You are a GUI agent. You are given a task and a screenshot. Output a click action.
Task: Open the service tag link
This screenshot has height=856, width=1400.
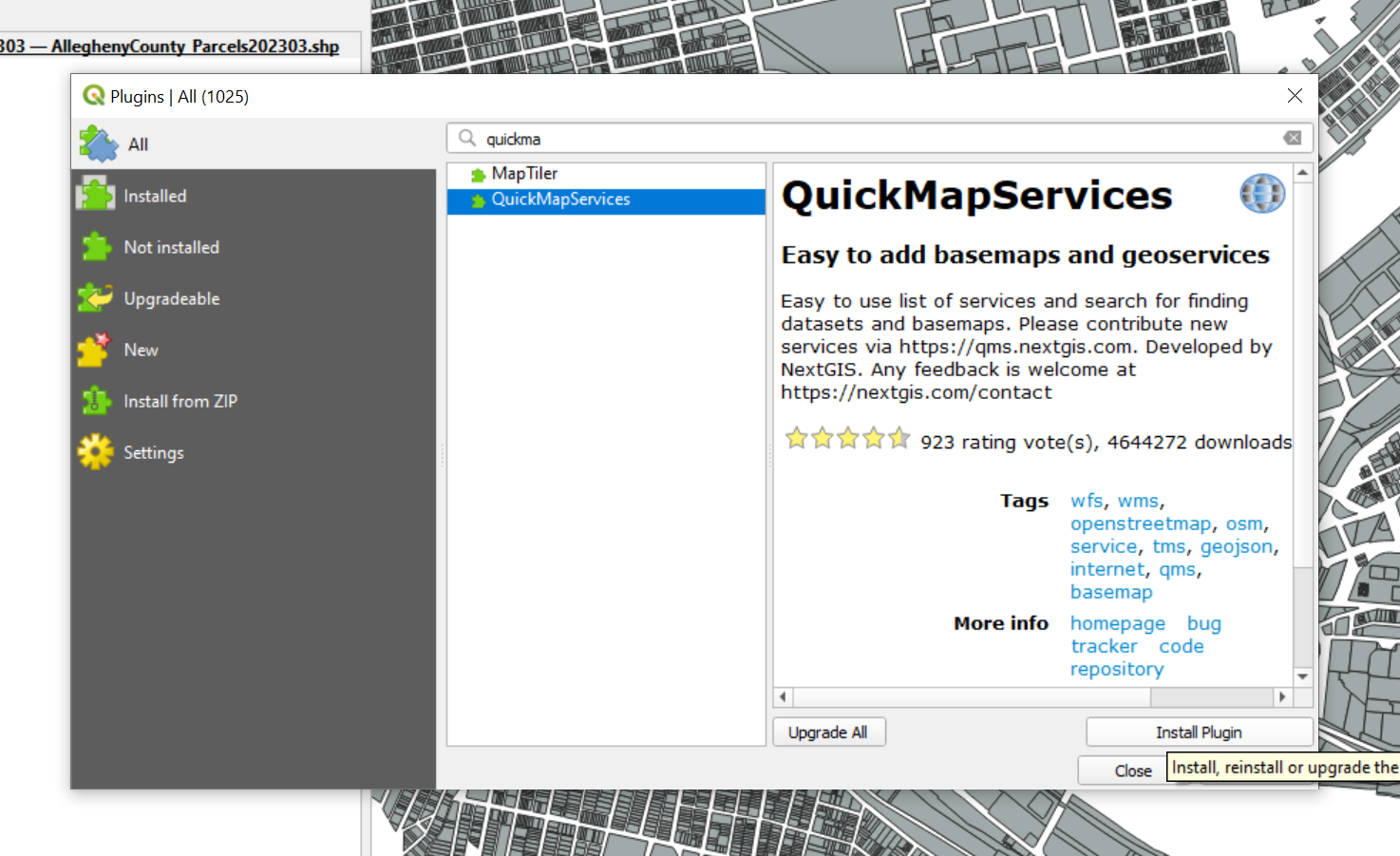coord(1104,546)
